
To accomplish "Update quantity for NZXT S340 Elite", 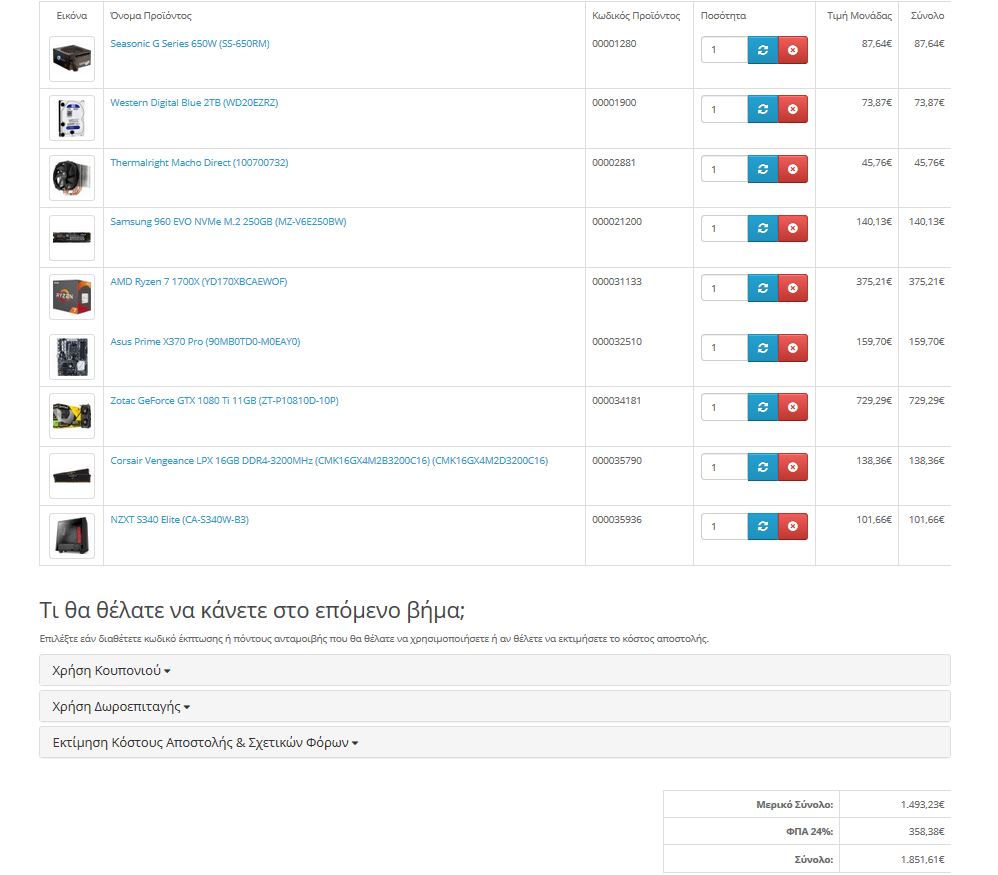I will (x=763, y=526).
